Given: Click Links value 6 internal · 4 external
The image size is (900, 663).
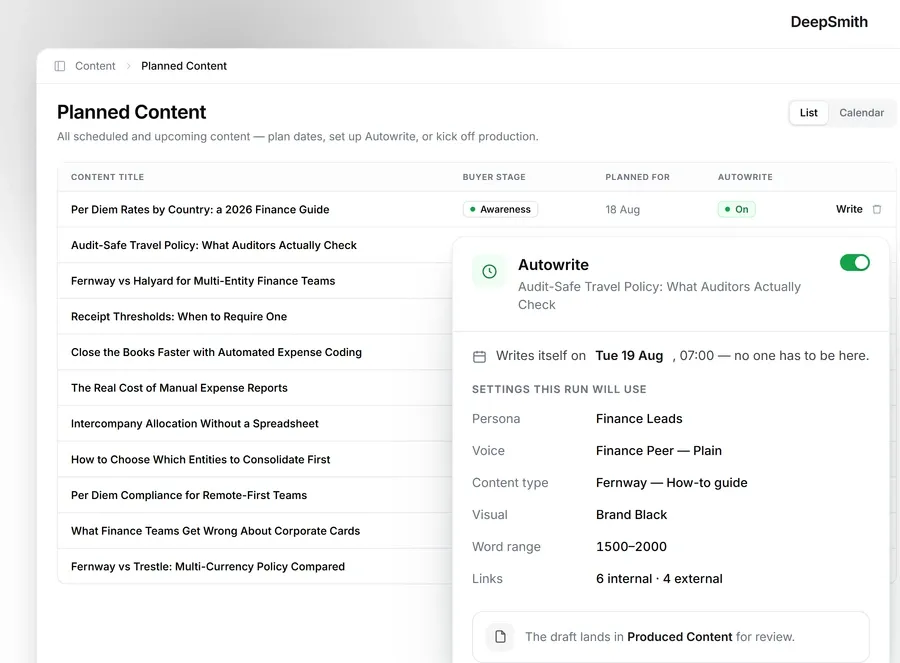Looking at the screenshot, I should click(659, 579).
